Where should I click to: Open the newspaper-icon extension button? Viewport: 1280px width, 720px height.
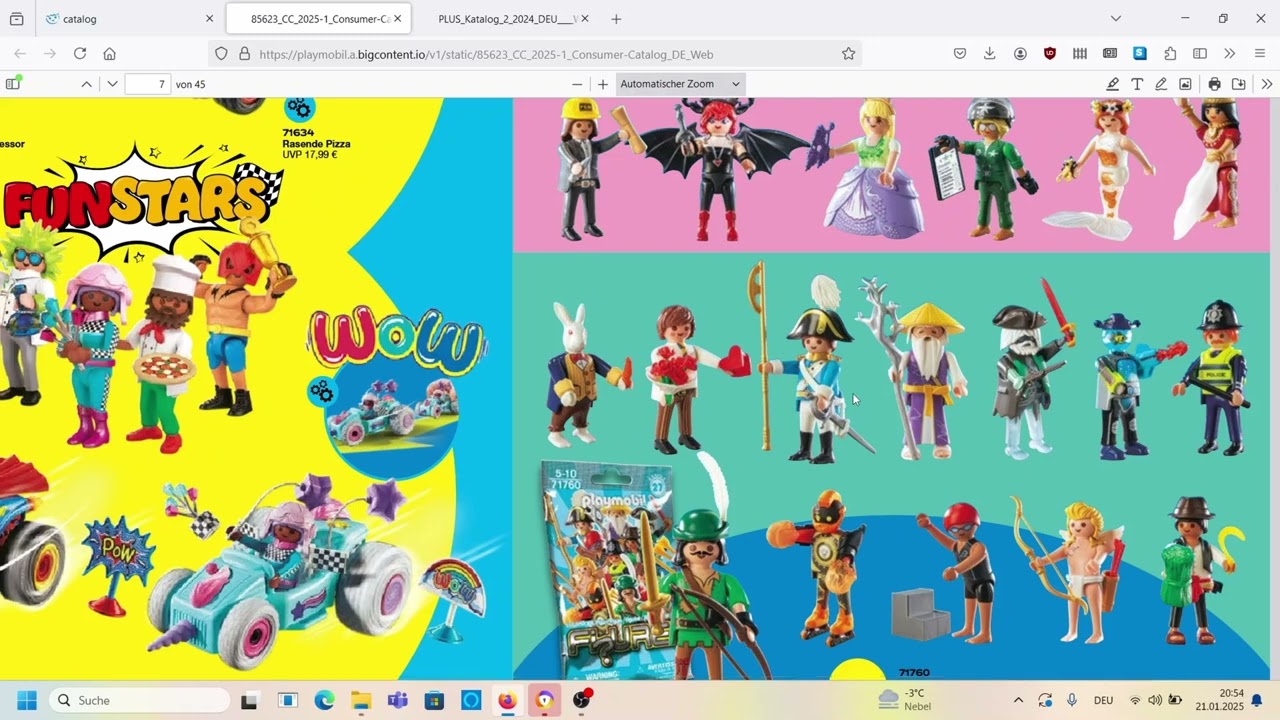[1110, 54]
